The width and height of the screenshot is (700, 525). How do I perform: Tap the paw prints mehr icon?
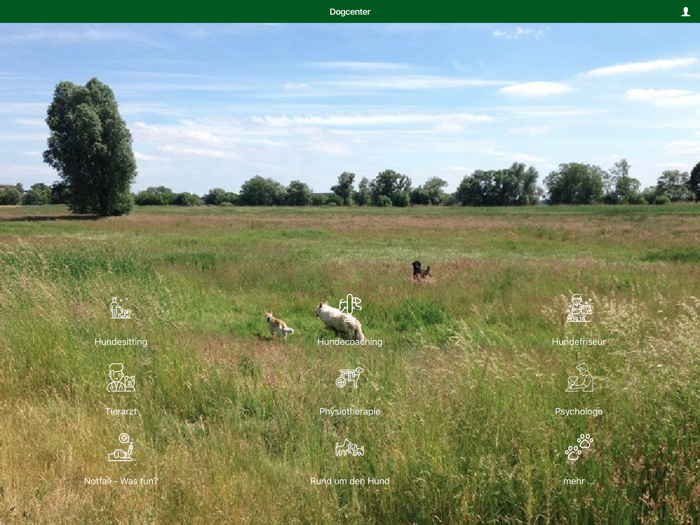(579, 447)
